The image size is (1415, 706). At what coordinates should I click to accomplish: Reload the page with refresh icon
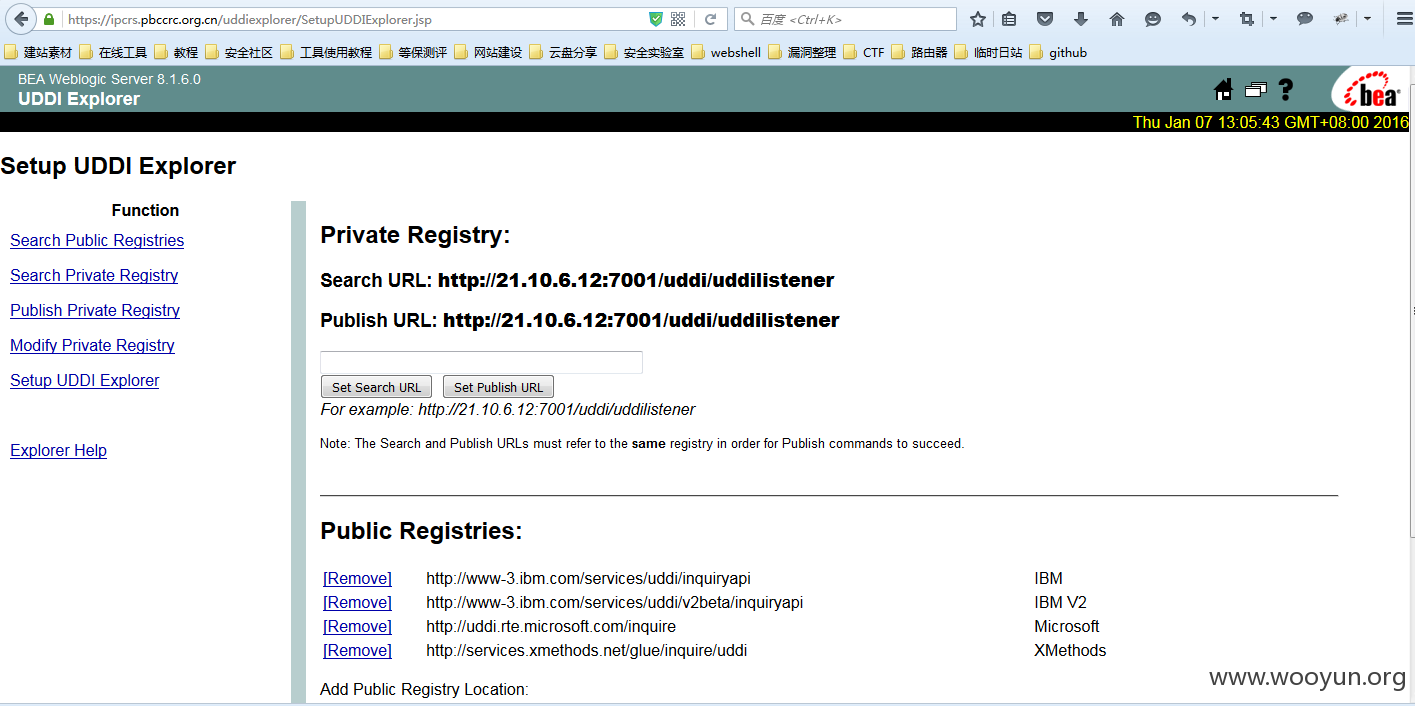(x=711, y=19)
